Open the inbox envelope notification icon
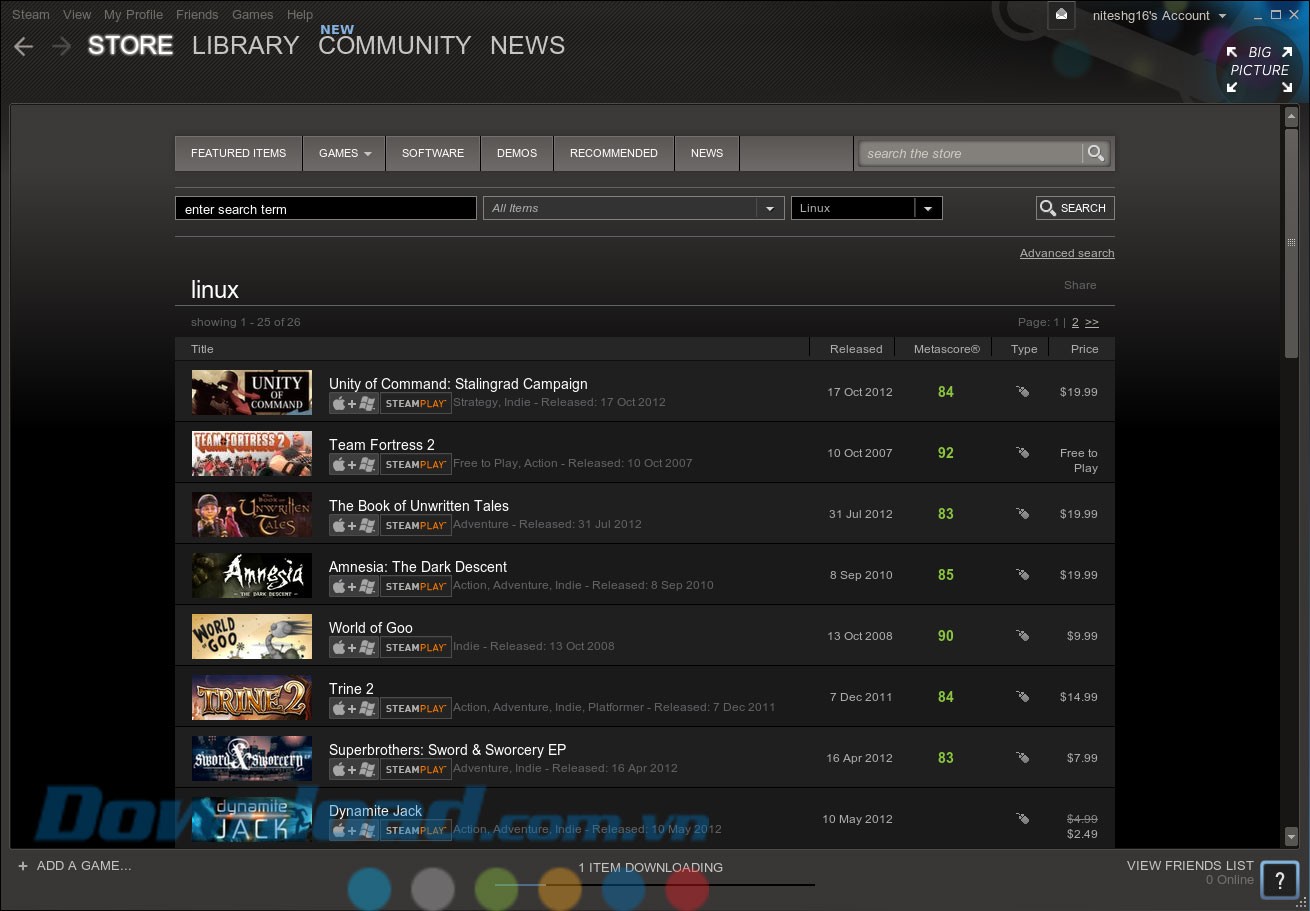 tap(1061, 15)
